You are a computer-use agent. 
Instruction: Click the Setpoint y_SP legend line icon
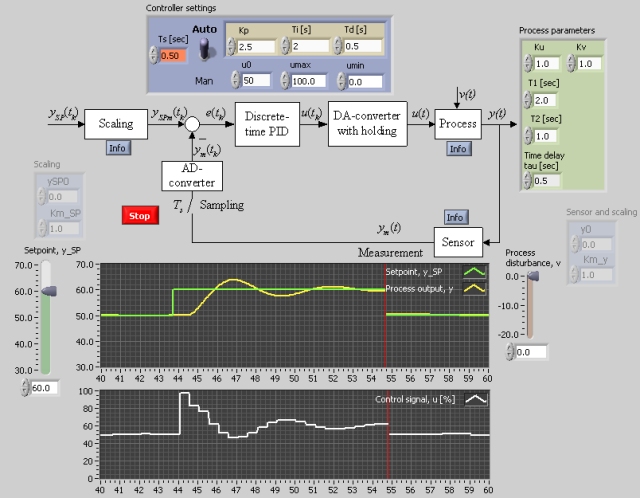(x=472, y=270)
